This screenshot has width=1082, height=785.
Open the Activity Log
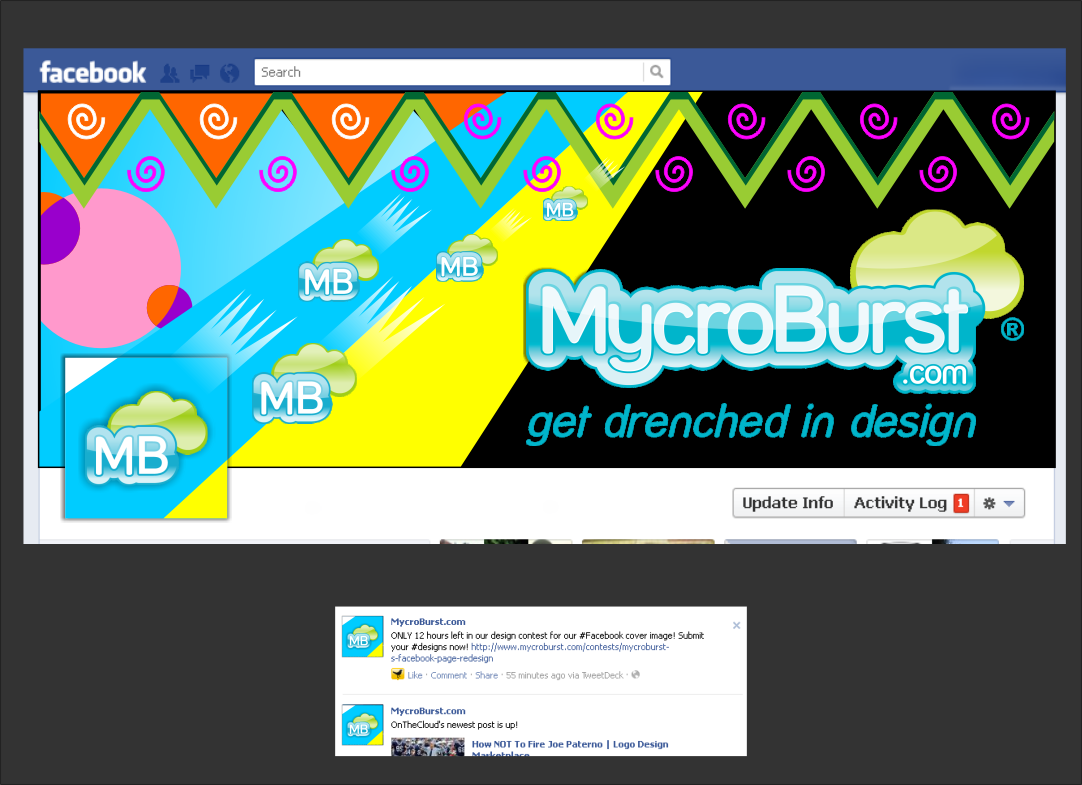coord(899,503)
